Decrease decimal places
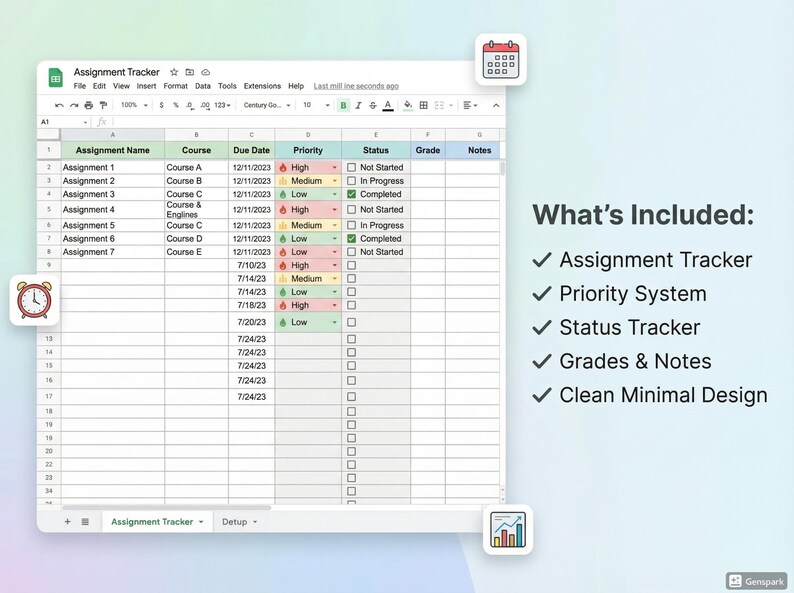The width and height of the screenshot is (794, 593). click(190, 105)
